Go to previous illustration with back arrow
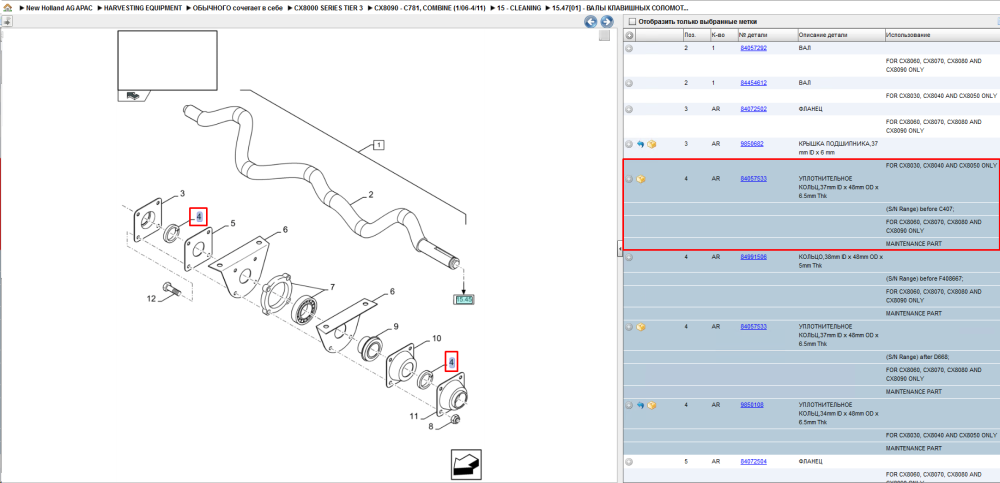This screenshot has height=483, width=1000. point(591,22)
